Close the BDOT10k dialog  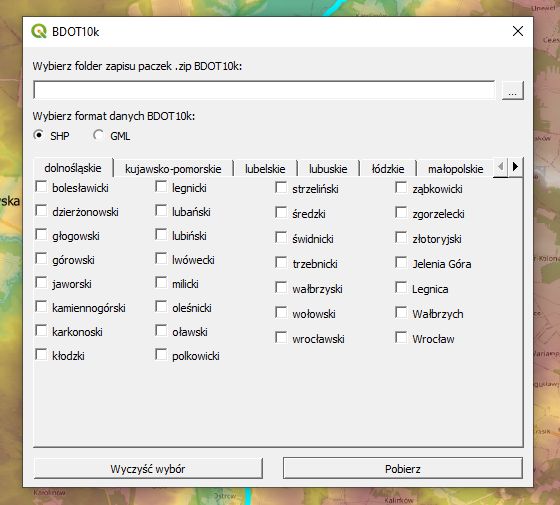point(518,31)
